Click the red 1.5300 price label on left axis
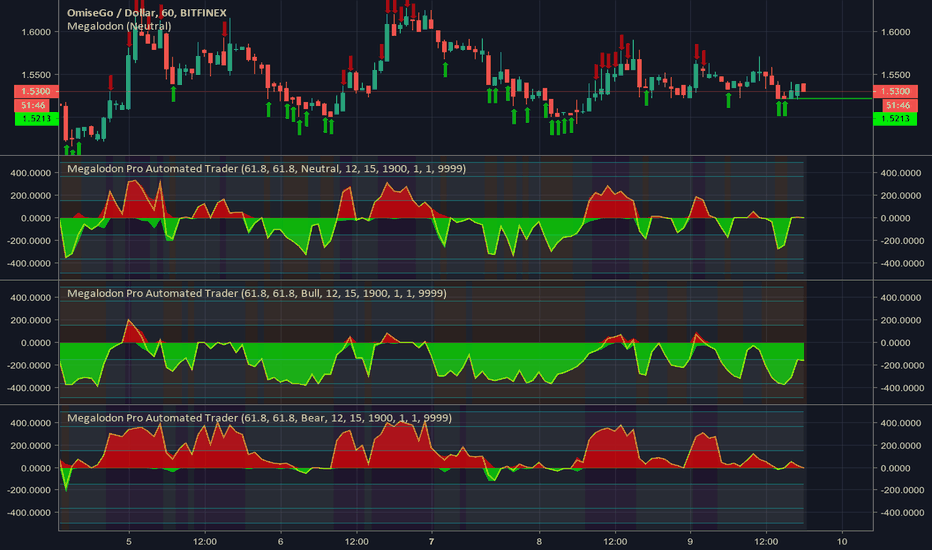 click(36, 92)
